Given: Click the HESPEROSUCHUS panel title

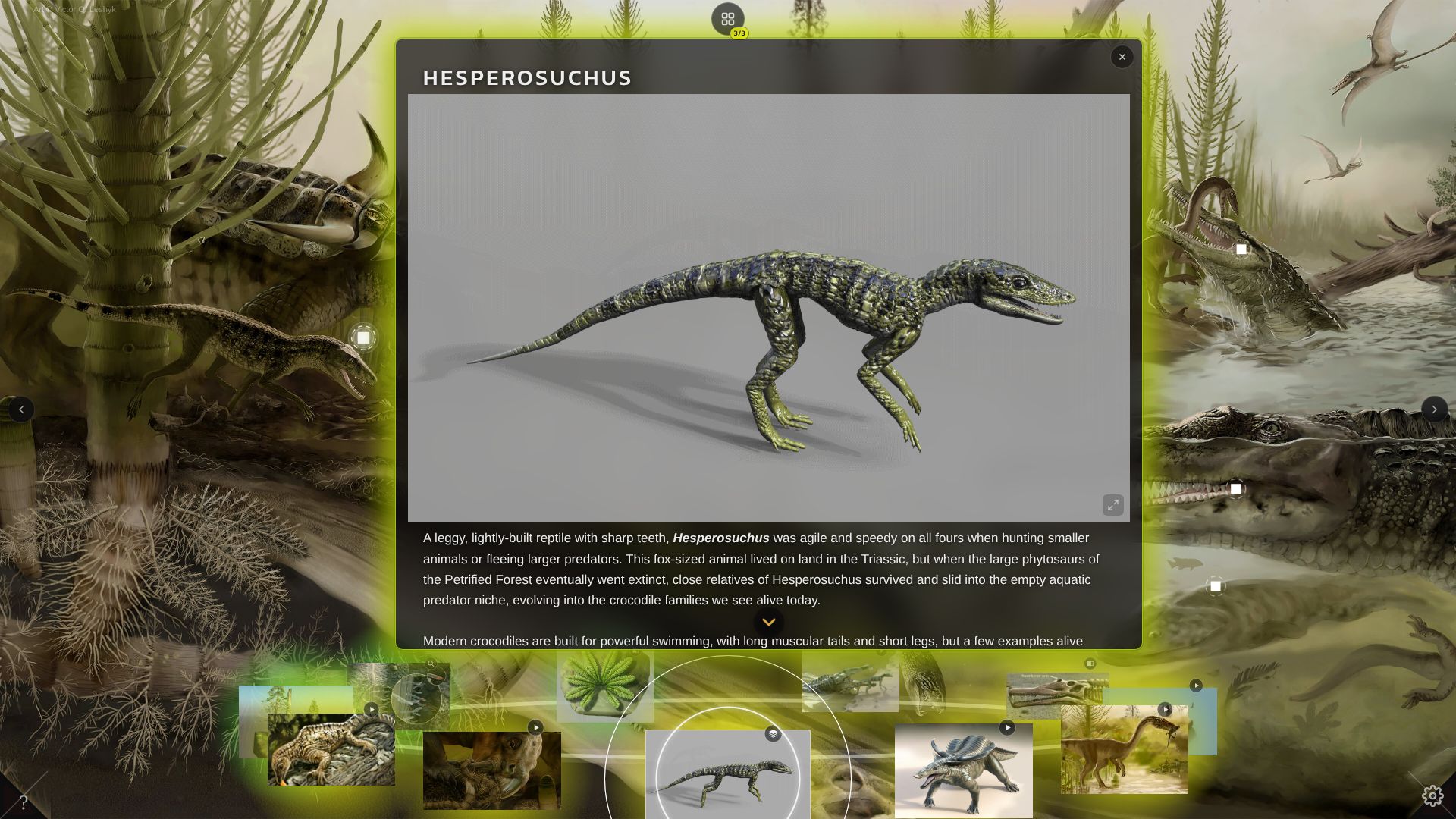Looking at the screenshot, I should (527, 78).
